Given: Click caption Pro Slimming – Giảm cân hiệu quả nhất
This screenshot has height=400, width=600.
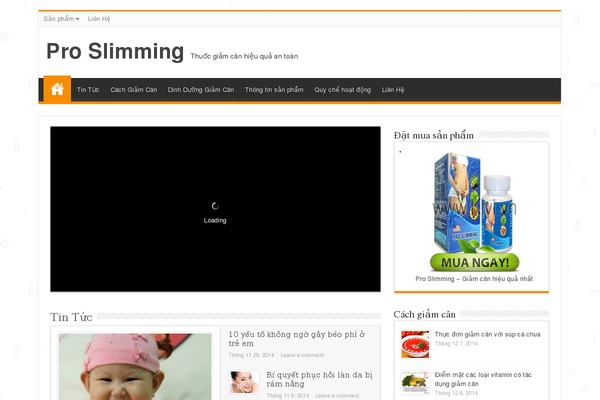Looking at the screenshot, I should click(x=474, y=279).
